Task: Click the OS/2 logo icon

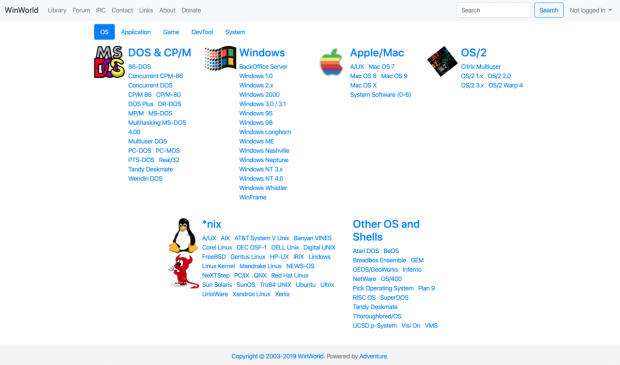Action: click(x=442, y=61)
